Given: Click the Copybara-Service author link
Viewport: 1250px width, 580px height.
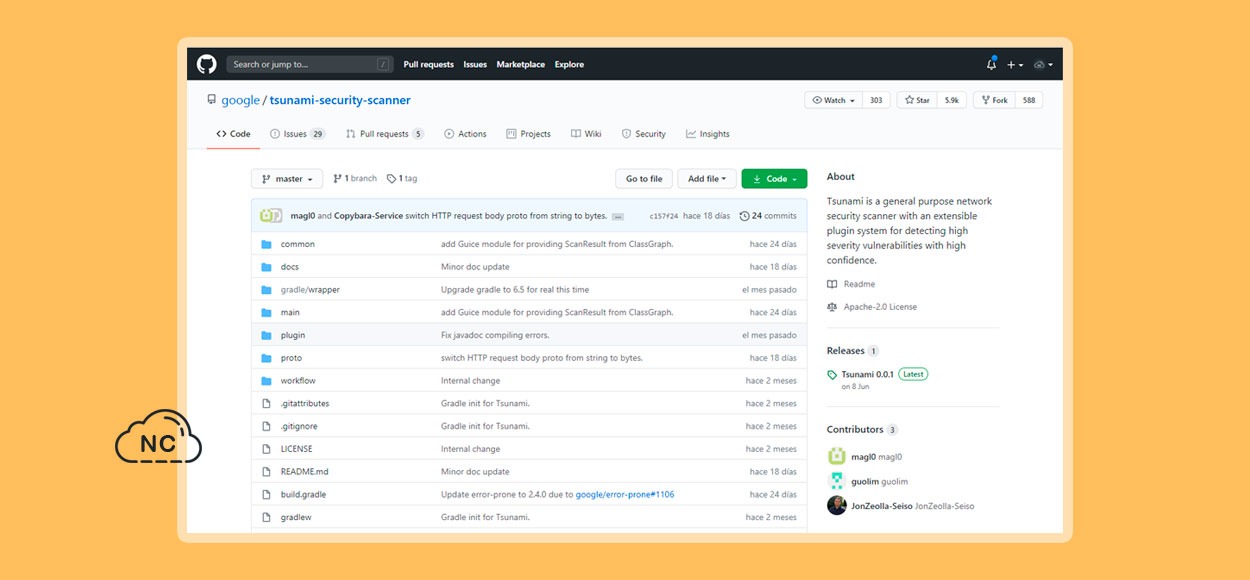Looking at the screenshot, I should [368, 216].
